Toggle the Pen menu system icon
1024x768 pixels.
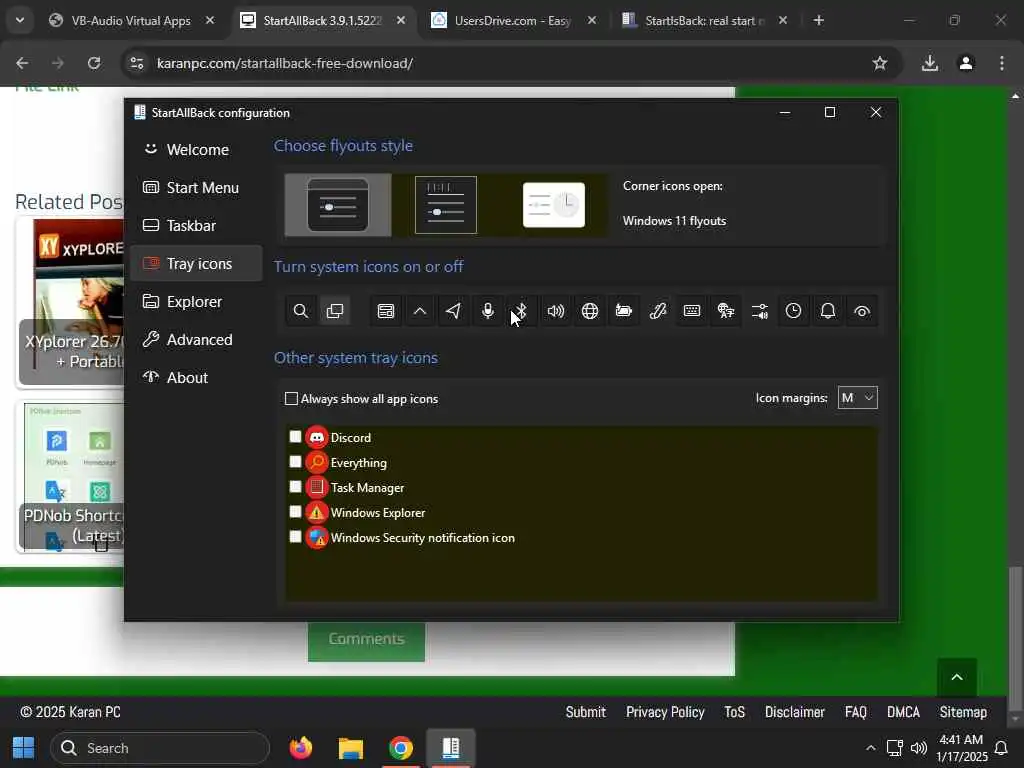tap(658, 311)
